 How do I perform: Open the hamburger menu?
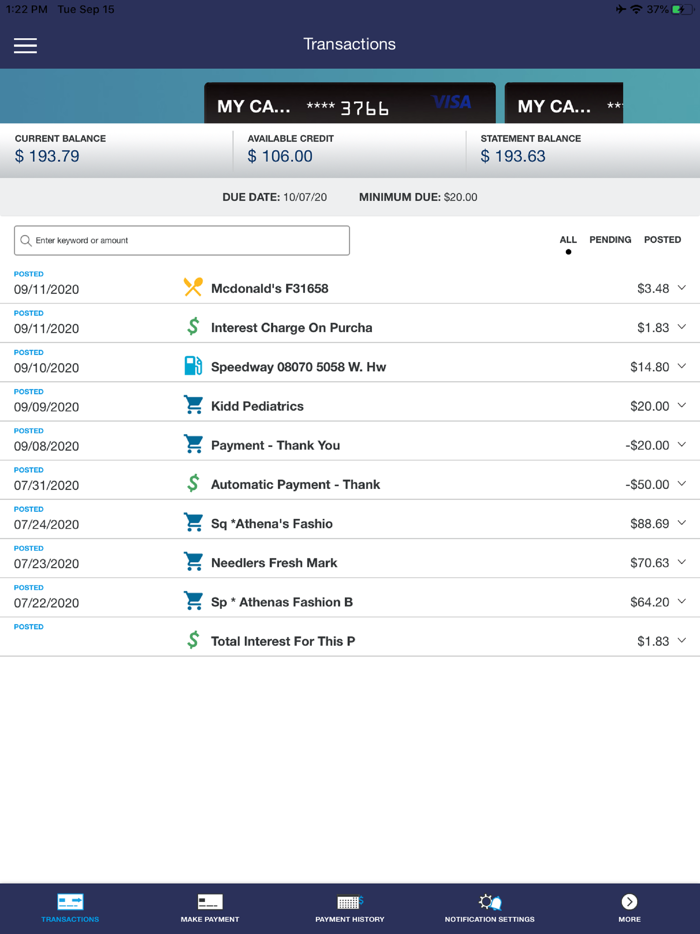[26, 45]
